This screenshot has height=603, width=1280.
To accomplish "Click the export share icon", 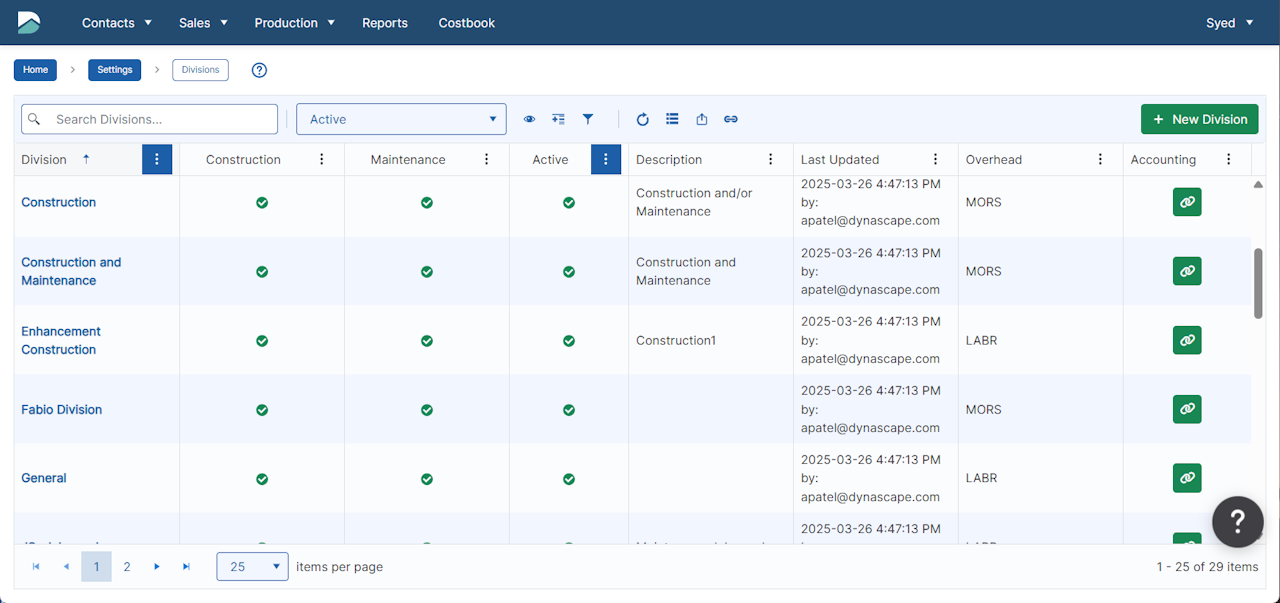I will tap(702, 119).
